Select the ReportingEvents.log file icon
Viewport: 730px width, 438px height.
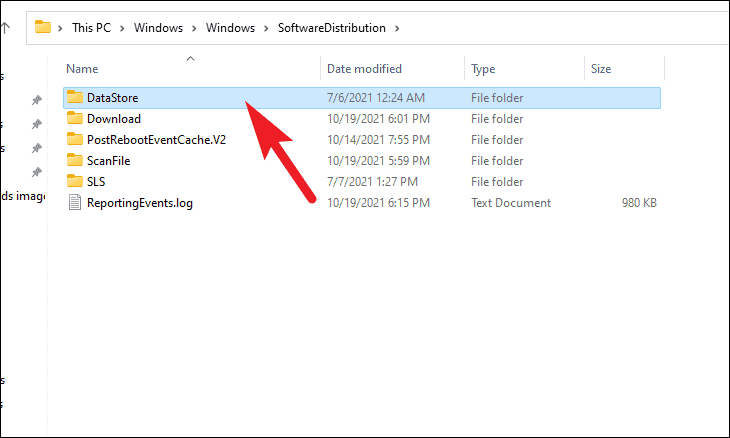coord(74,202)
